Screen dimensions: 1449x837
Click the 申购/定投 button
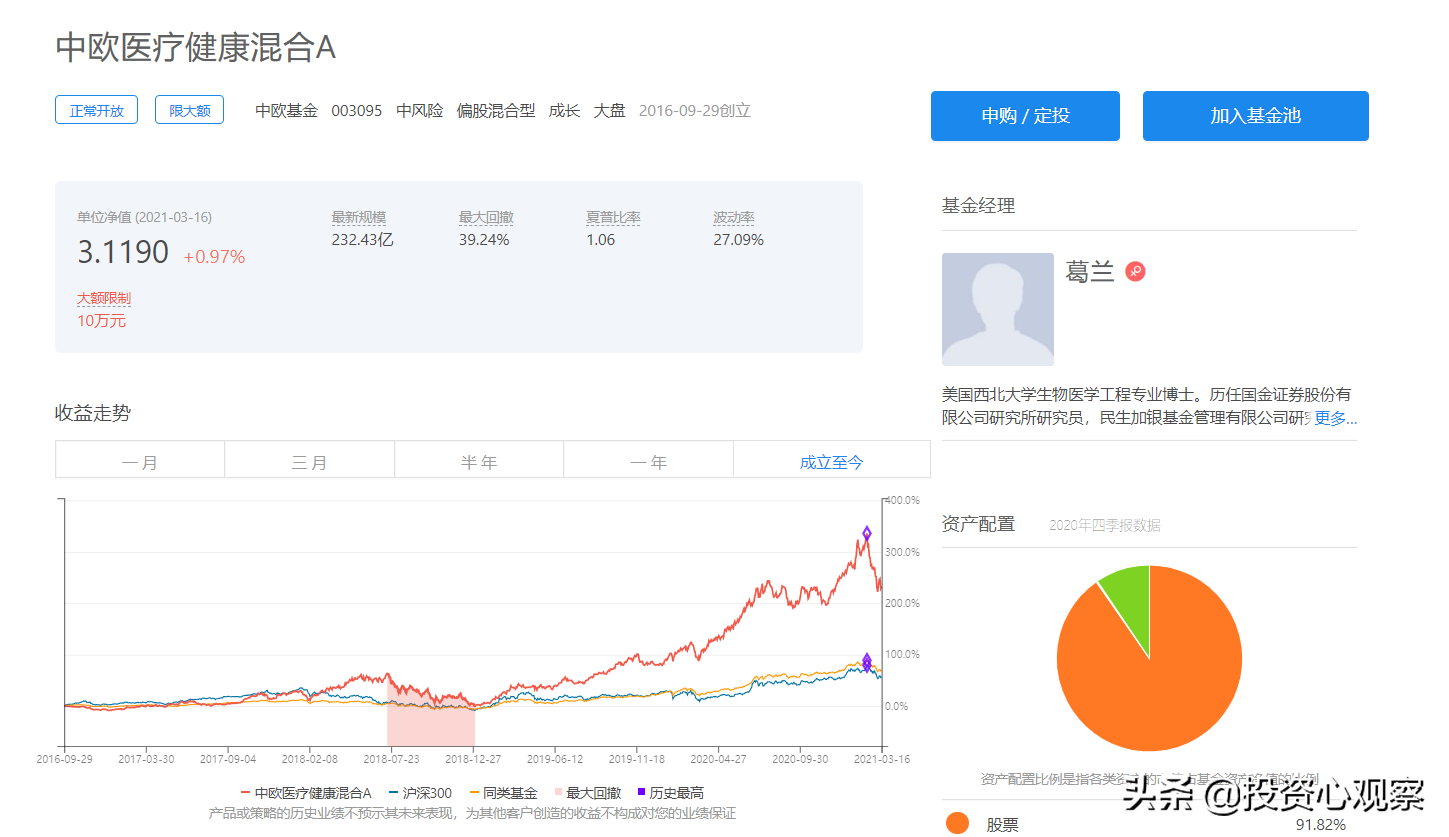click(x=1024, y=116)
